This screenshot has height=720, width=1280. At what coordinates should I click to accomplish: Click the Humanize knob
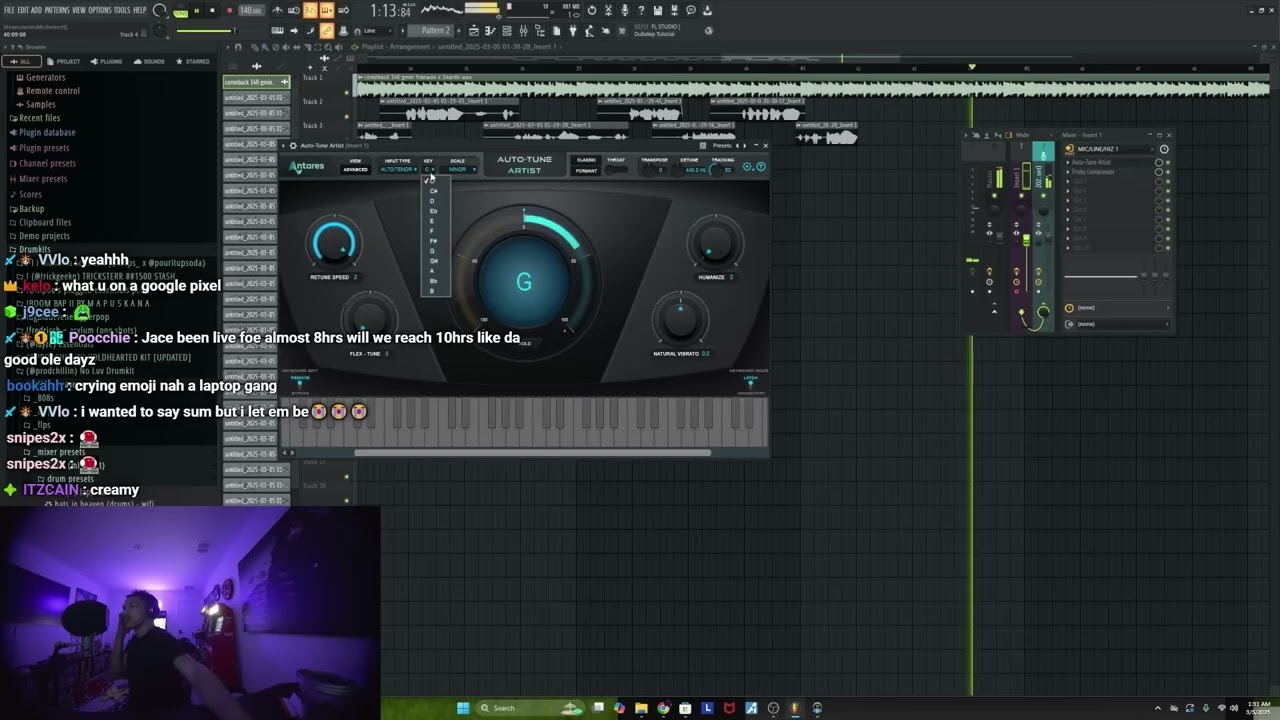click(714, 243)
